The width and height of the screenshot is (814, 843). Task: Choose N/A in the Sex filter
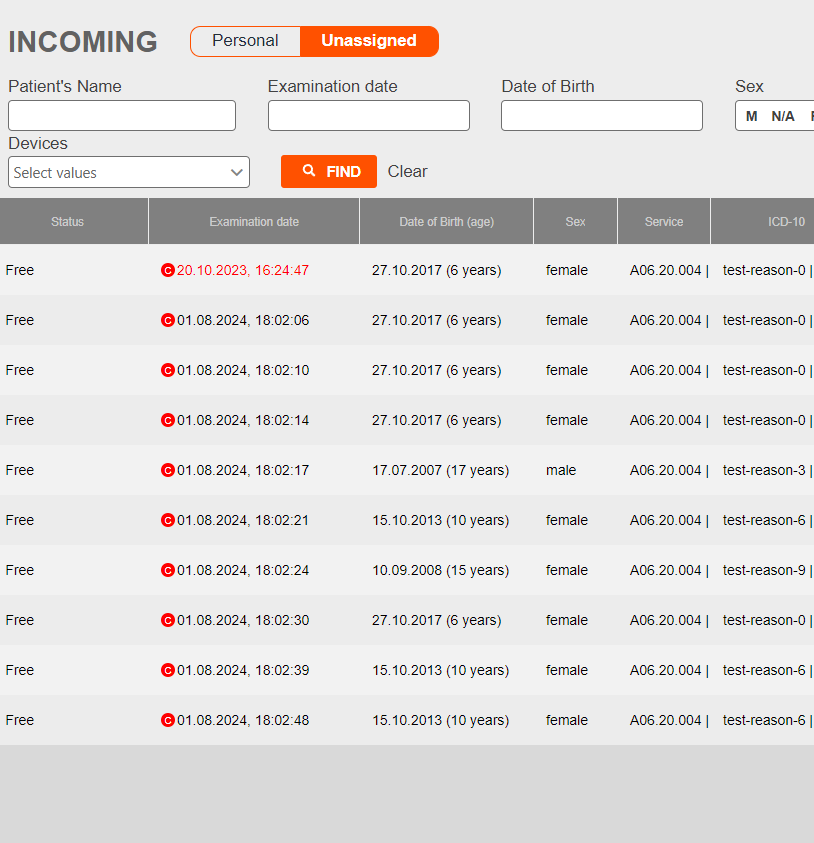(x=783, y=116)
